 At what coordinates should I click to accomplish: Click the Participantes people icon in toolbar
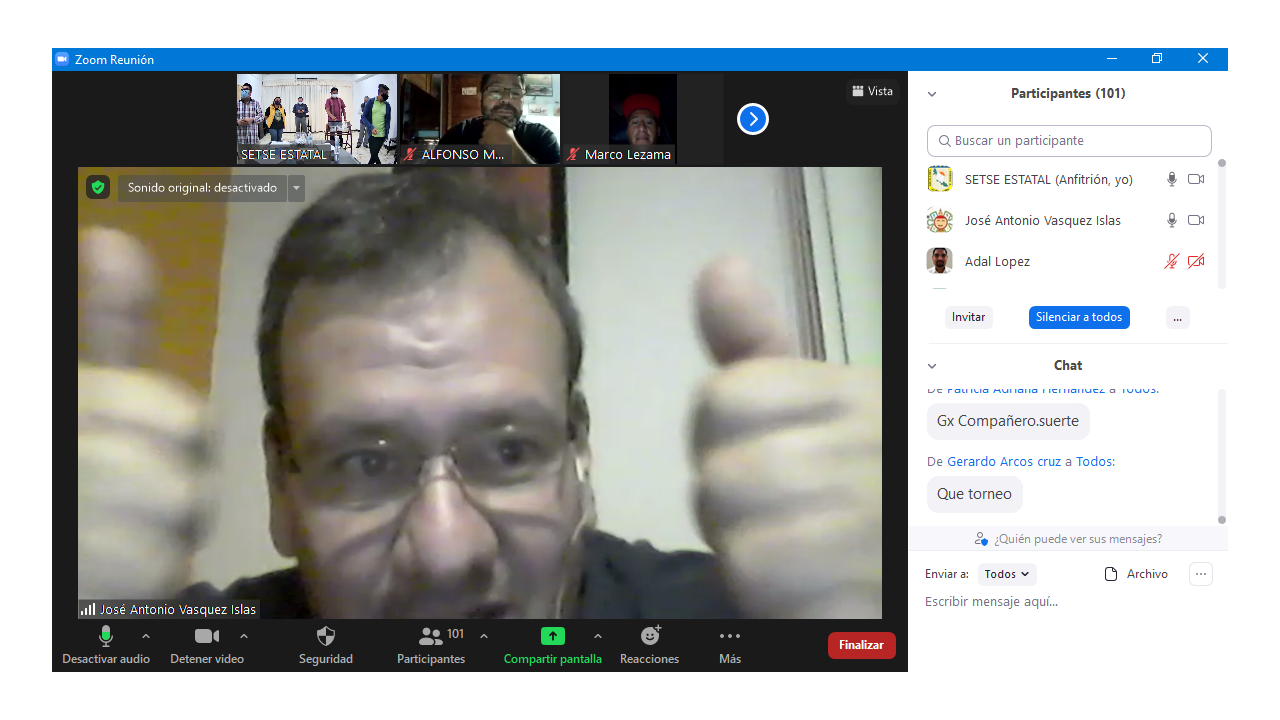tap(431, 636)
